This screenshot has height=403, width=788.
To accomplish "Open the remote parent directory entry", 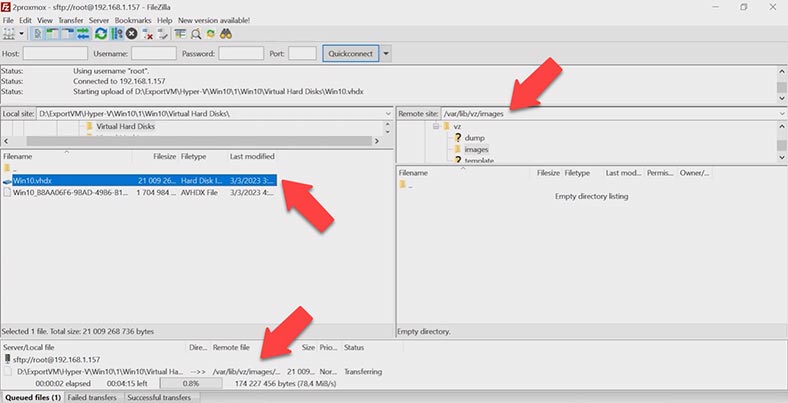I will [406, 185].
